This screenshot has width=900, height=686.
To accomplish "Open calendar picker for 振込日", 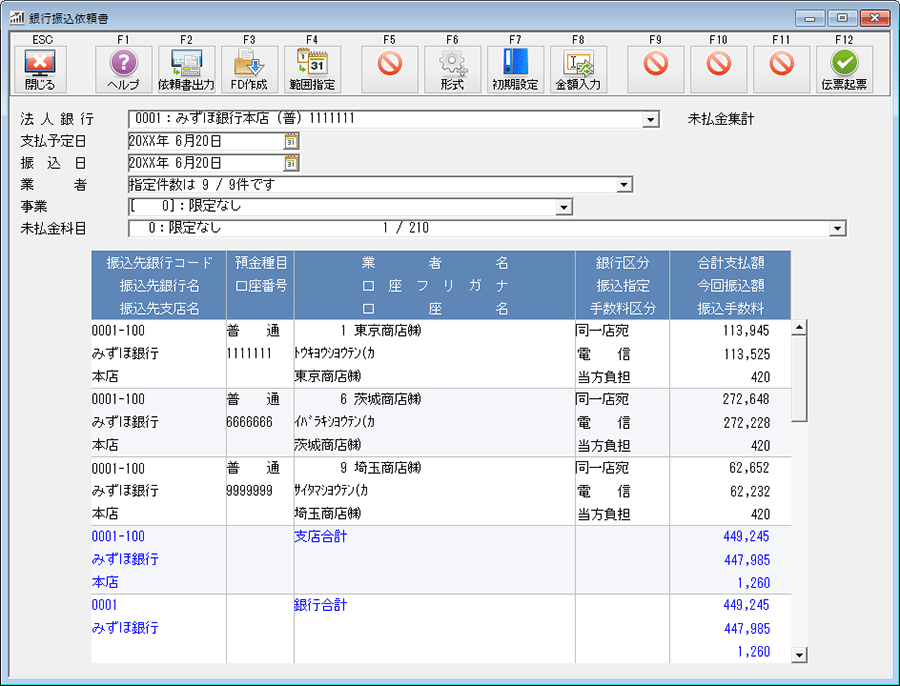I will (291, 163).
